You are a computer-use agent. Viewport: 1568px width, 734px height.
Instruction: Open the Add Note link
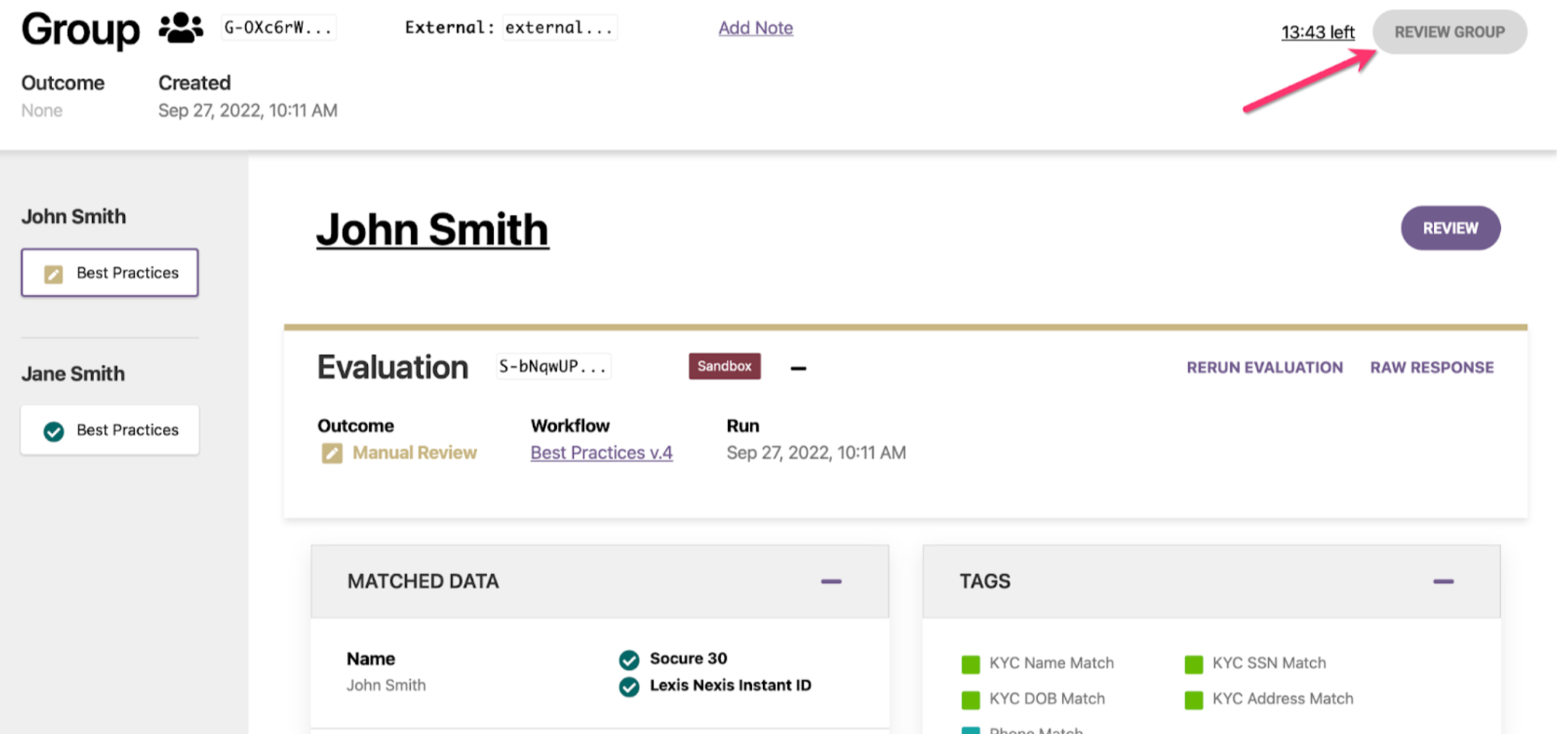click(755, 28)
